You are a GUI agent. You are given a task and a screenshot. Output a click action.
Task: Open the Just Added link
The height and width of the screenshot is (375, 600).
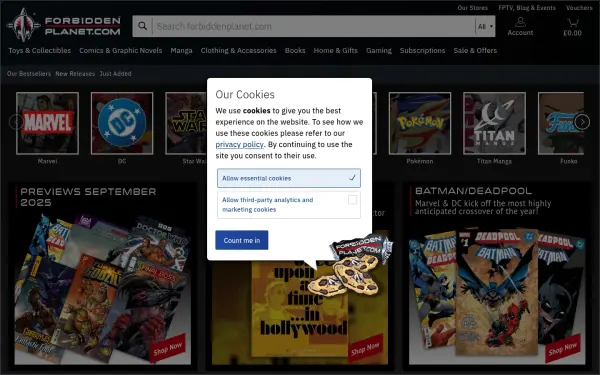coord(116,73)
